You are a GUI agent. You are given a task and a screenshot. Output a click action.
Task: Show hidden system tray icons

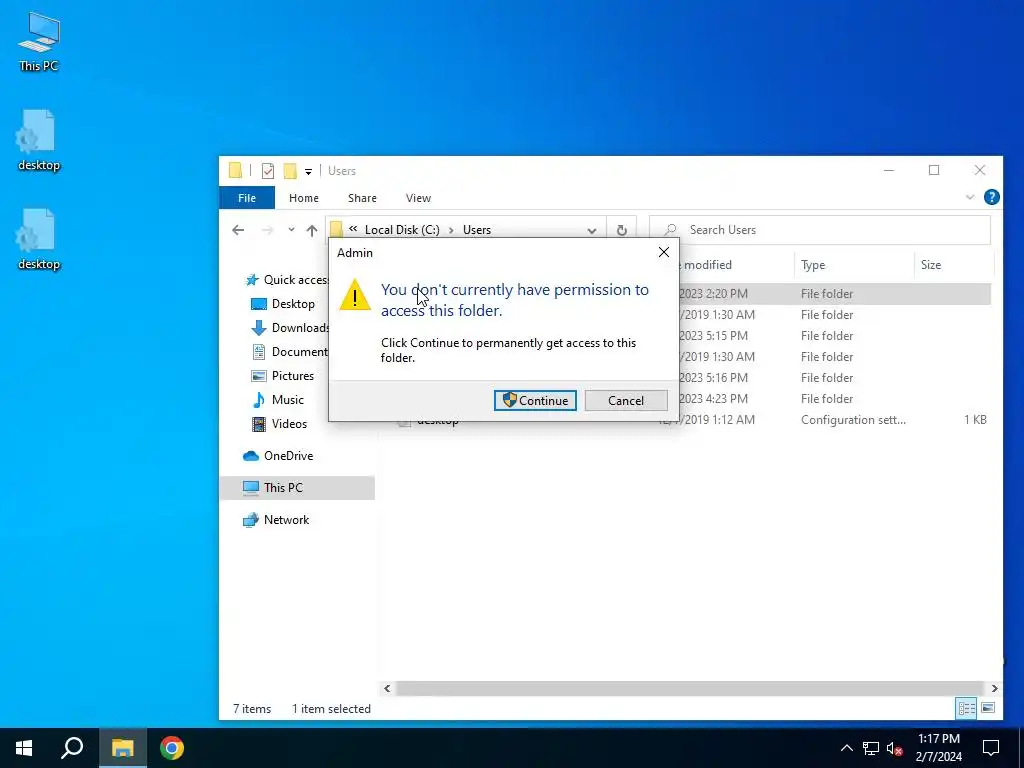pyautogui.click(x=846, y=748)
